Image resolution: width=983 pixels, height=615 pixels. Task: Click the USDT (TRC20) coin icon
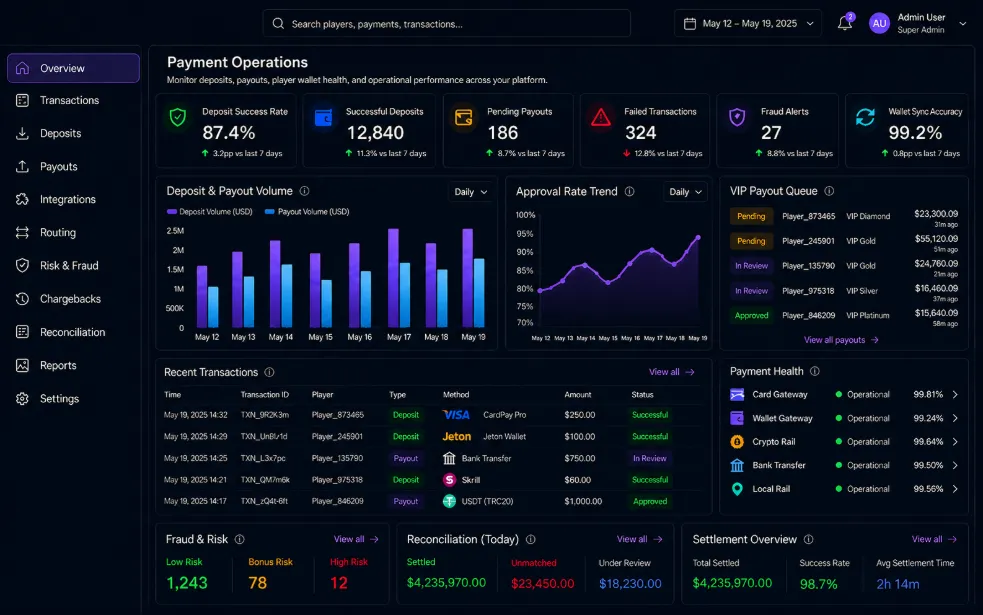click(449, 501)
